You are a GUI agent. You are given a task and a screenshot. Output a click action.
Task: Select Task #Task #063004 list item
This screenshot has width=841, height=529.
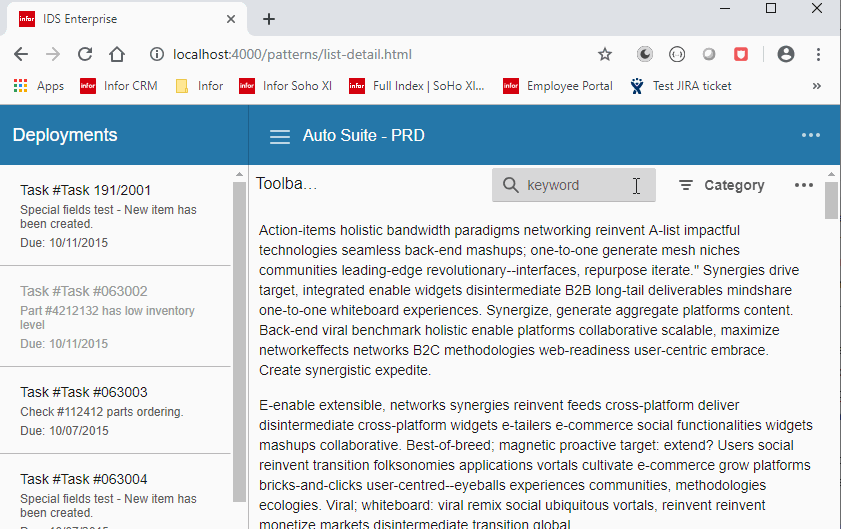tap(115, 491)
